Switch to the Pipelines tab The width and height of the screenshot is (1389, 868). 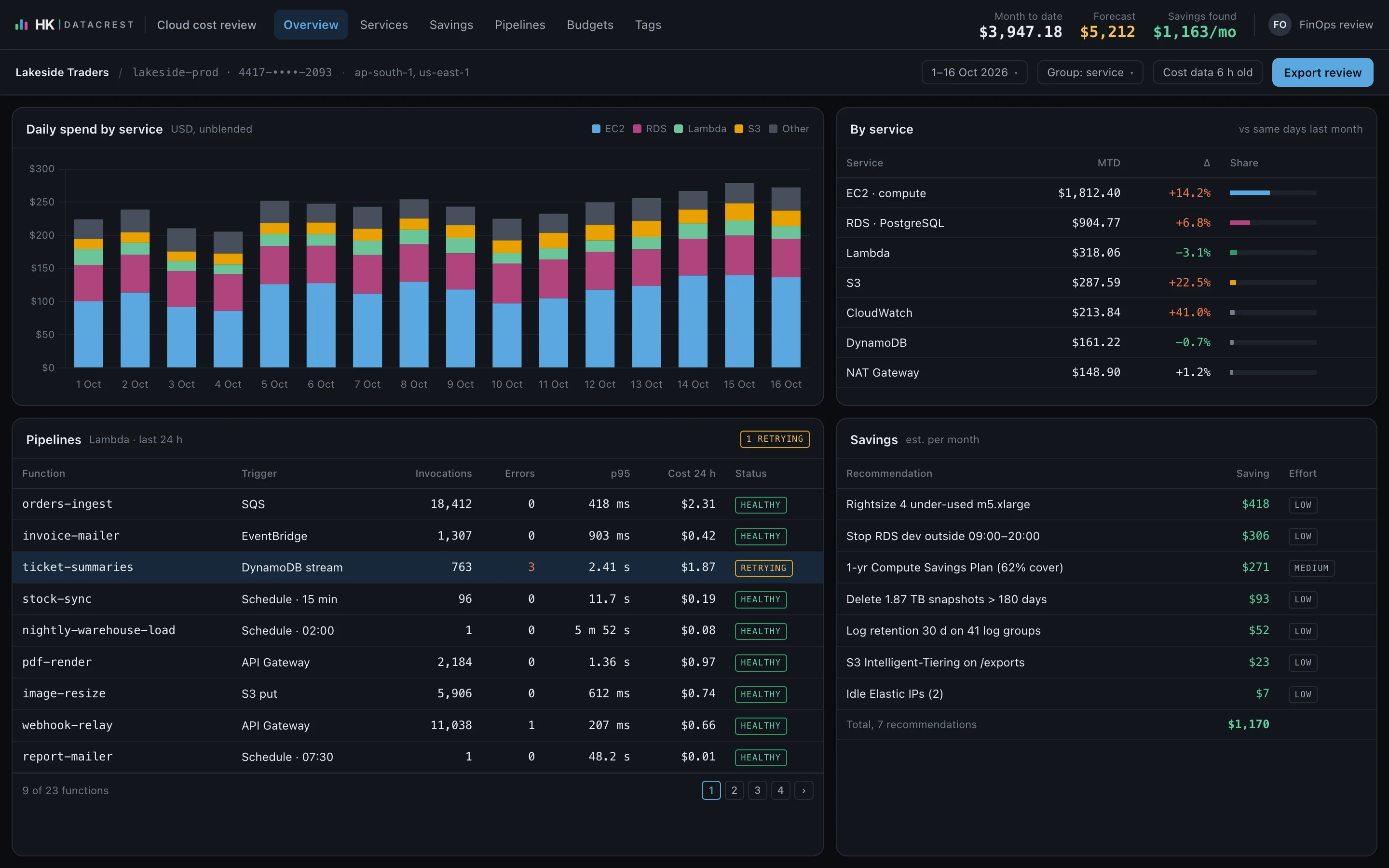(520, 25)
